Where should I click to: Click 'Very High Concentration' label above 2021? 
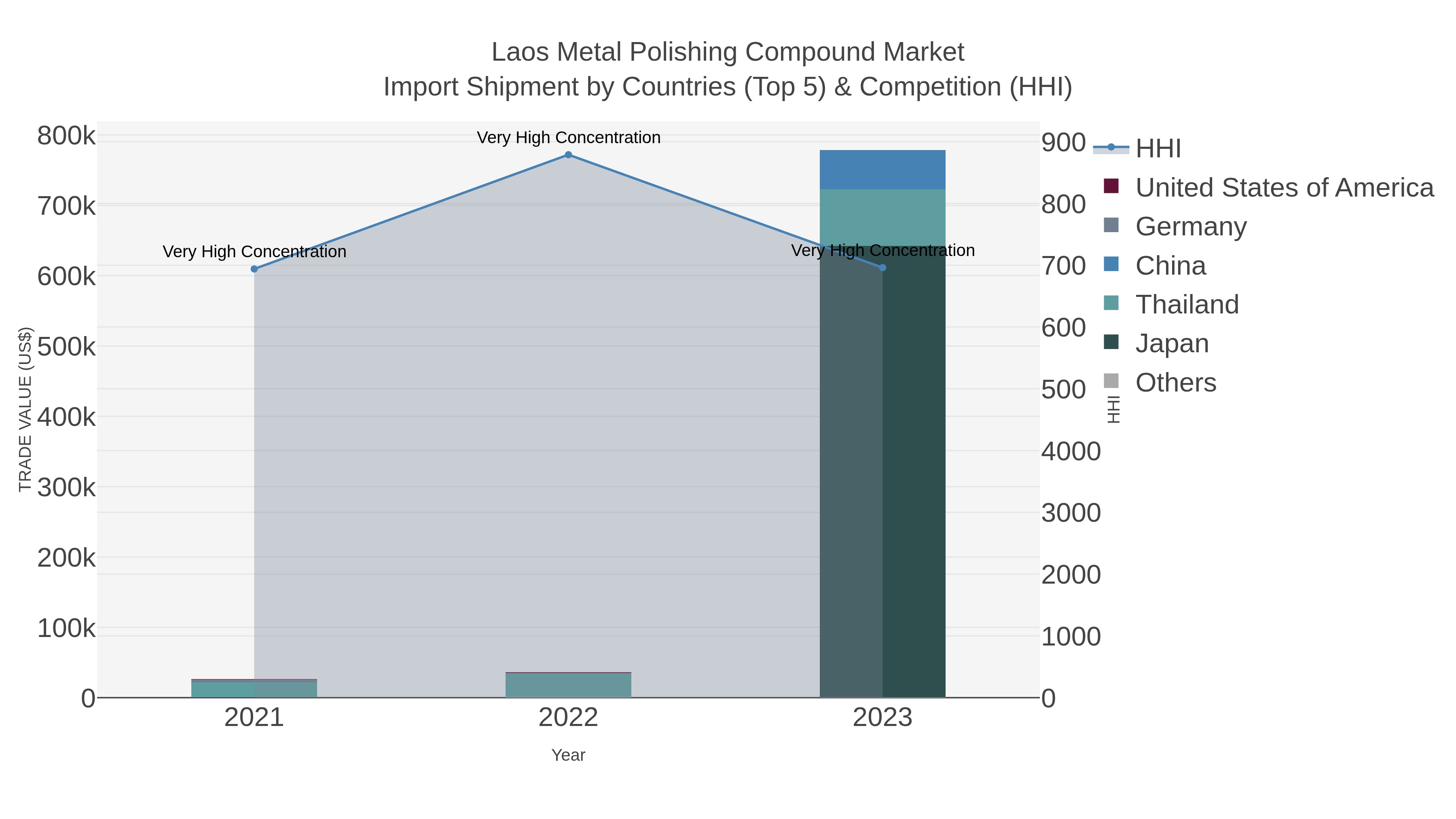(254, 252)
